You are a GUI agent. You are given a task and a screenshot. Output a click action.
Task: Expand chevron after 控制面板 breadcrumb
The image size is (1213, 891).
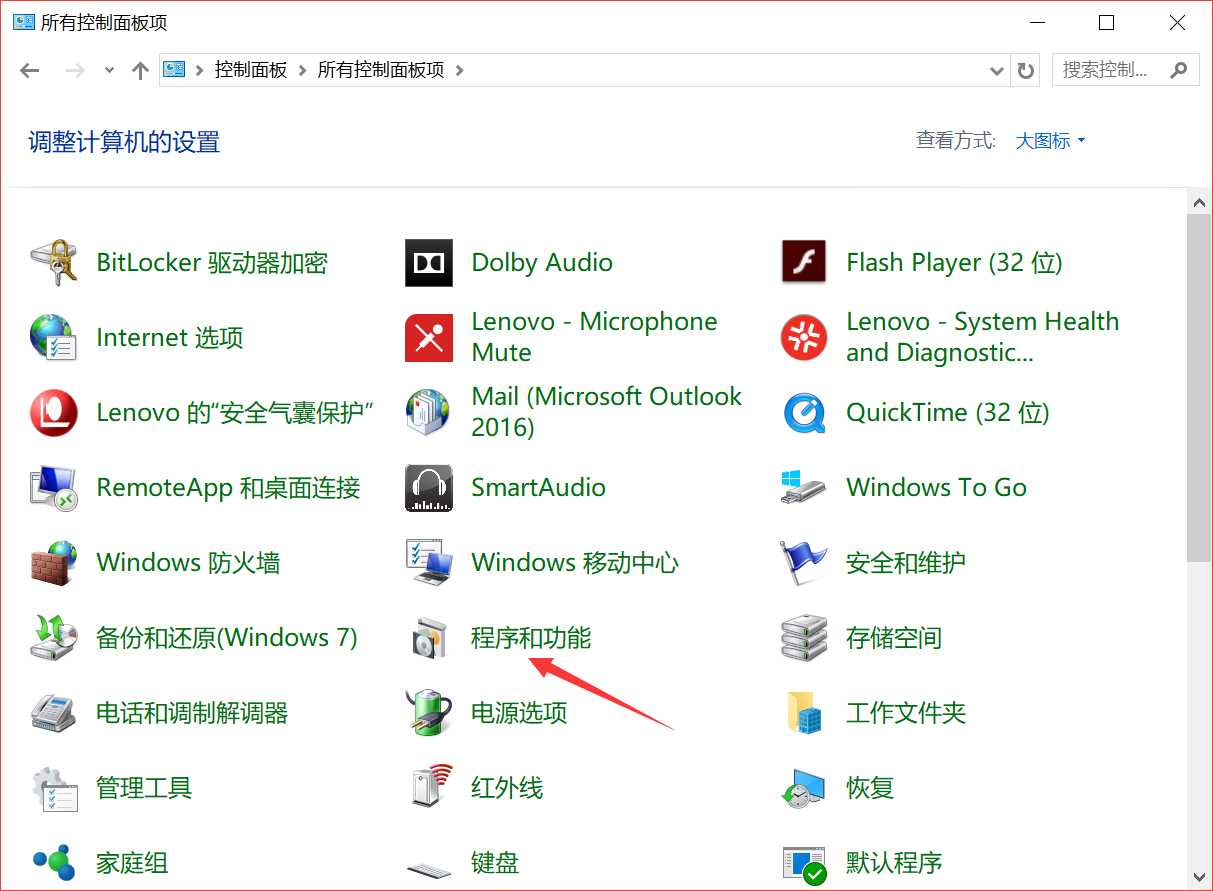[x=302, y=71]
